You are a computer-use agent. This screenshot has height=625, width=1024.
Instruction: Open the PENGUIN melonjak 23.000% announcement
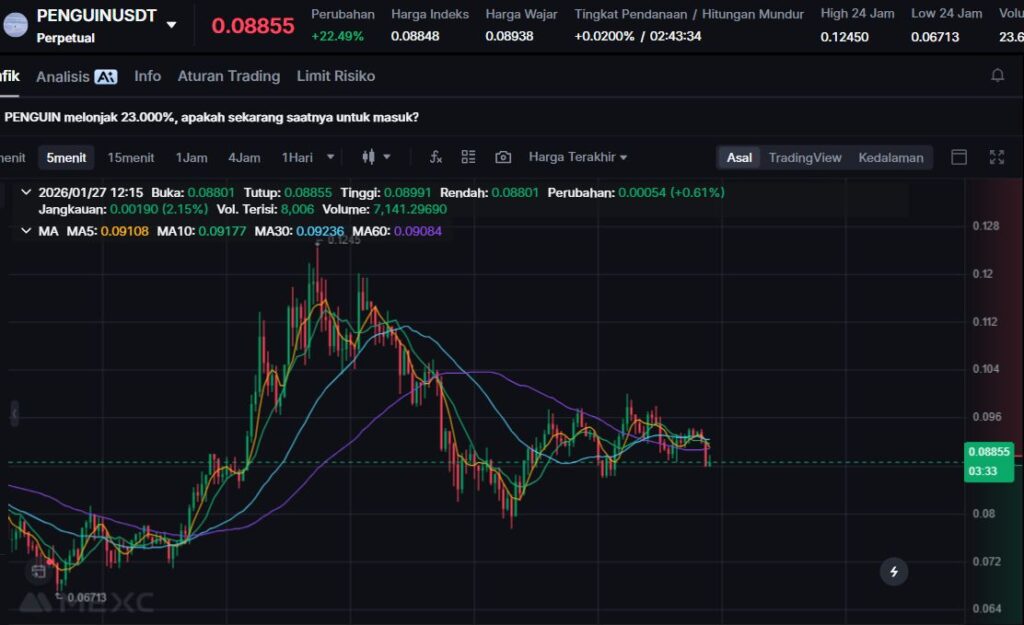[211, 117]
